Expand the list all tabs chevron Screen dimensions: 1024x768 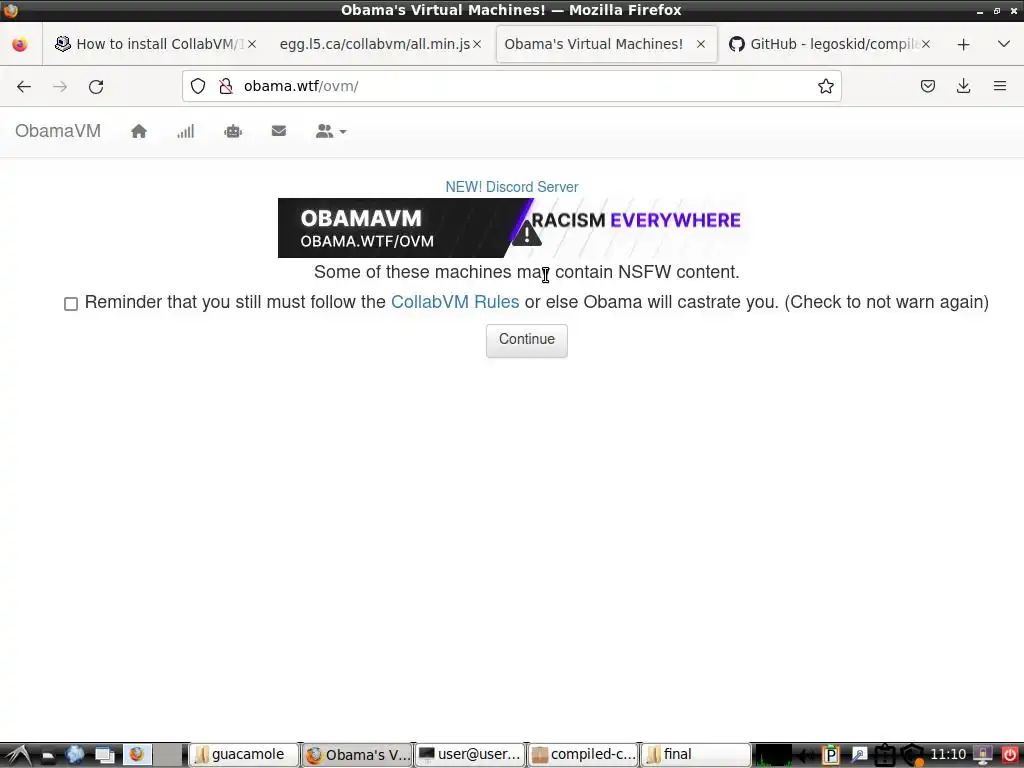point(1004,44)
